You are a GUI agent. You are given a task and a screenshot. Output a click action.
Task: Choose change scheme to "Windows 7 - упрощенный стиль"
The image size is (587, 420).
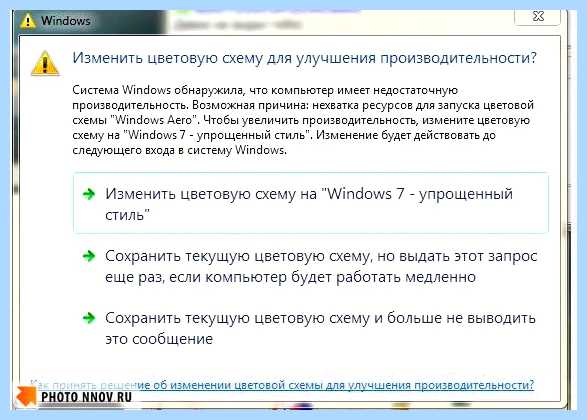pos(311,203)
